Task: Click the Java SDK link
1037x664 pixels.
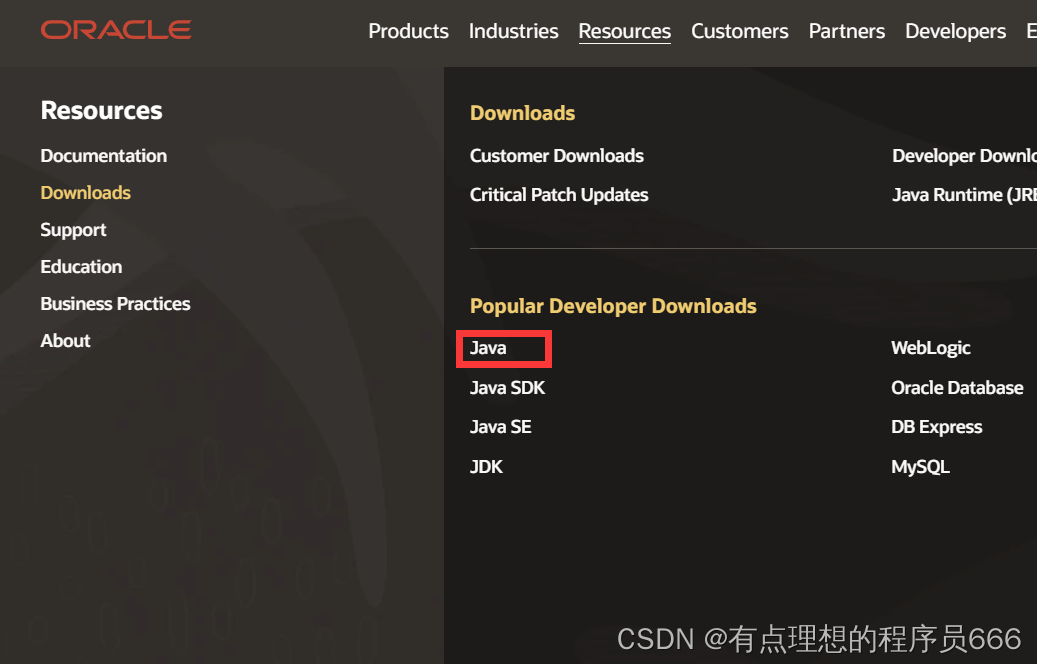Action: click(507, 388)
